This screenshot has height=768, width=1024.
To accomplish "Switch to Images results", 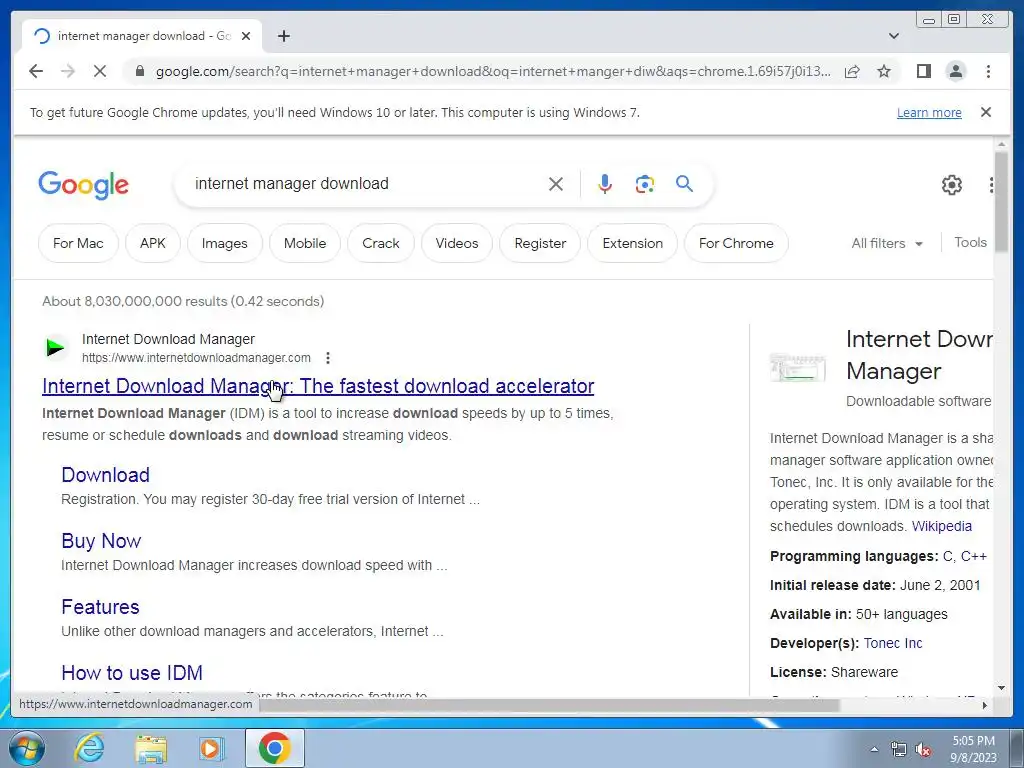I will [x=225, y=243].
